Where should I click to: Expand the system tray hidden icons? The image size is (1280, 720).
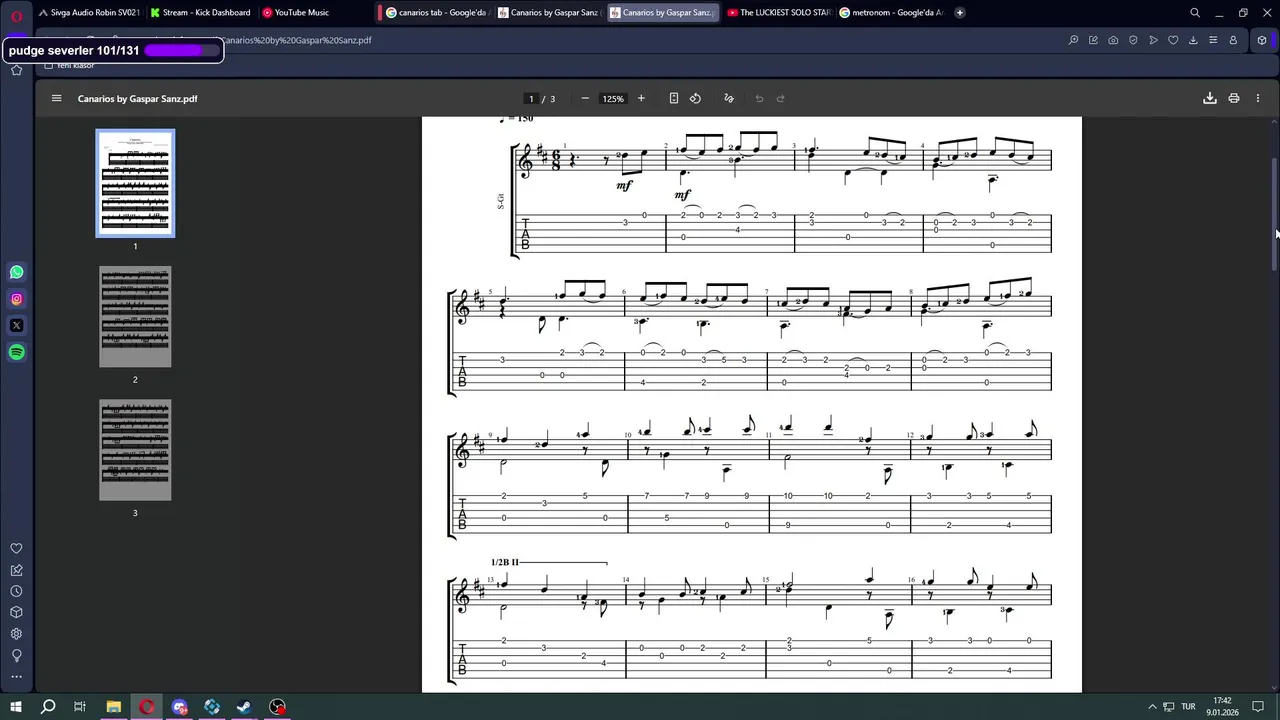pyautogui.click(x=1152, y=707)
